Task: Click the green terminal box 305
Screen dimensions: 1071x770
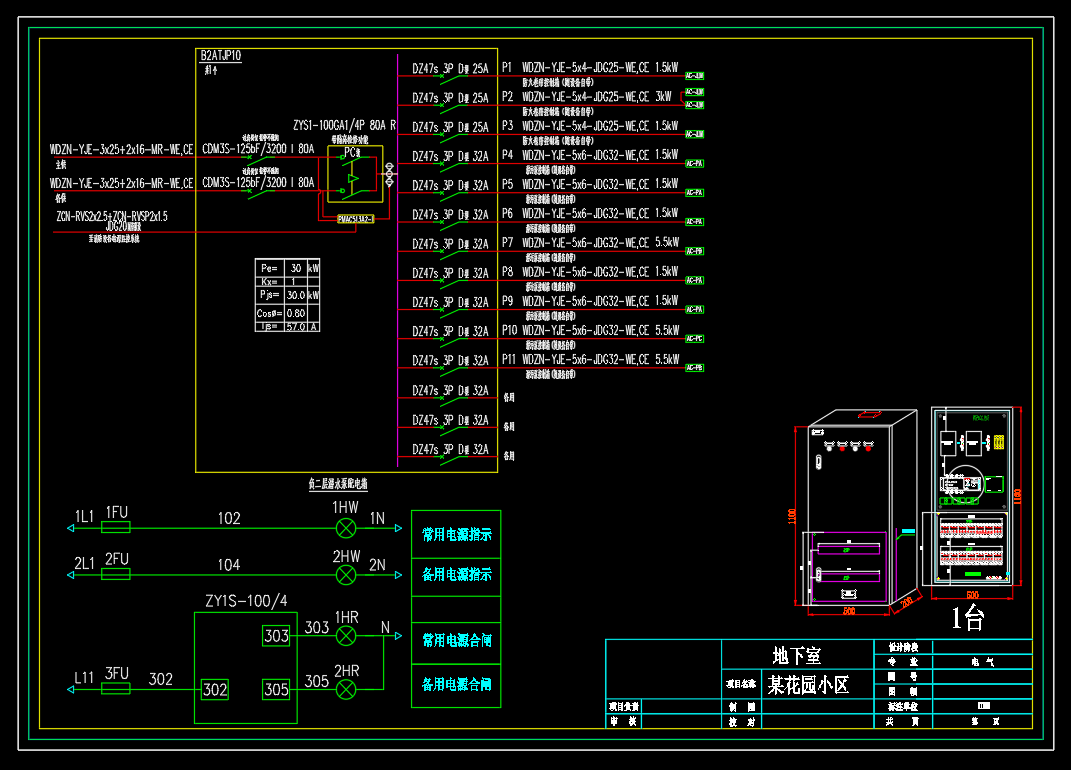Action: tap(276, 689)
